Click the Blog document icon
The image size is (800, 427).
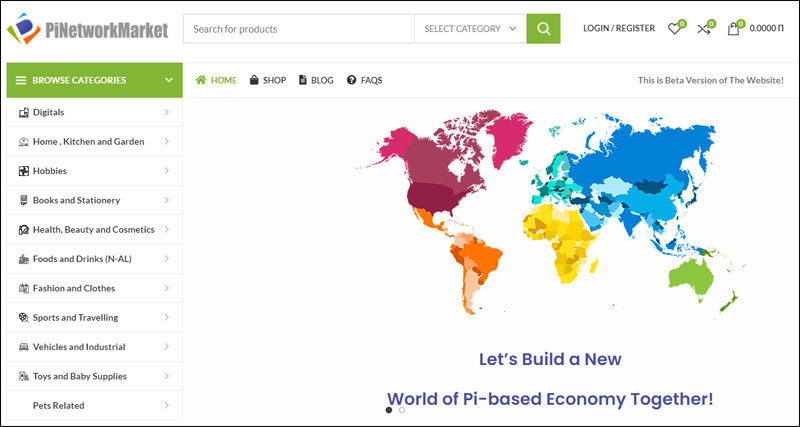303,80
